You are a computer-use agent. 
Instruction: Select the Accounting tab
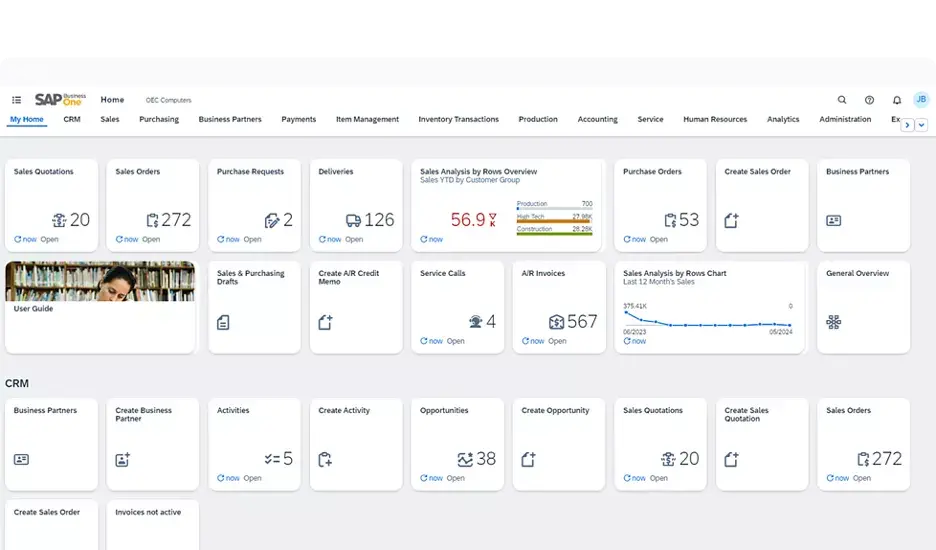tap(597, 119)
